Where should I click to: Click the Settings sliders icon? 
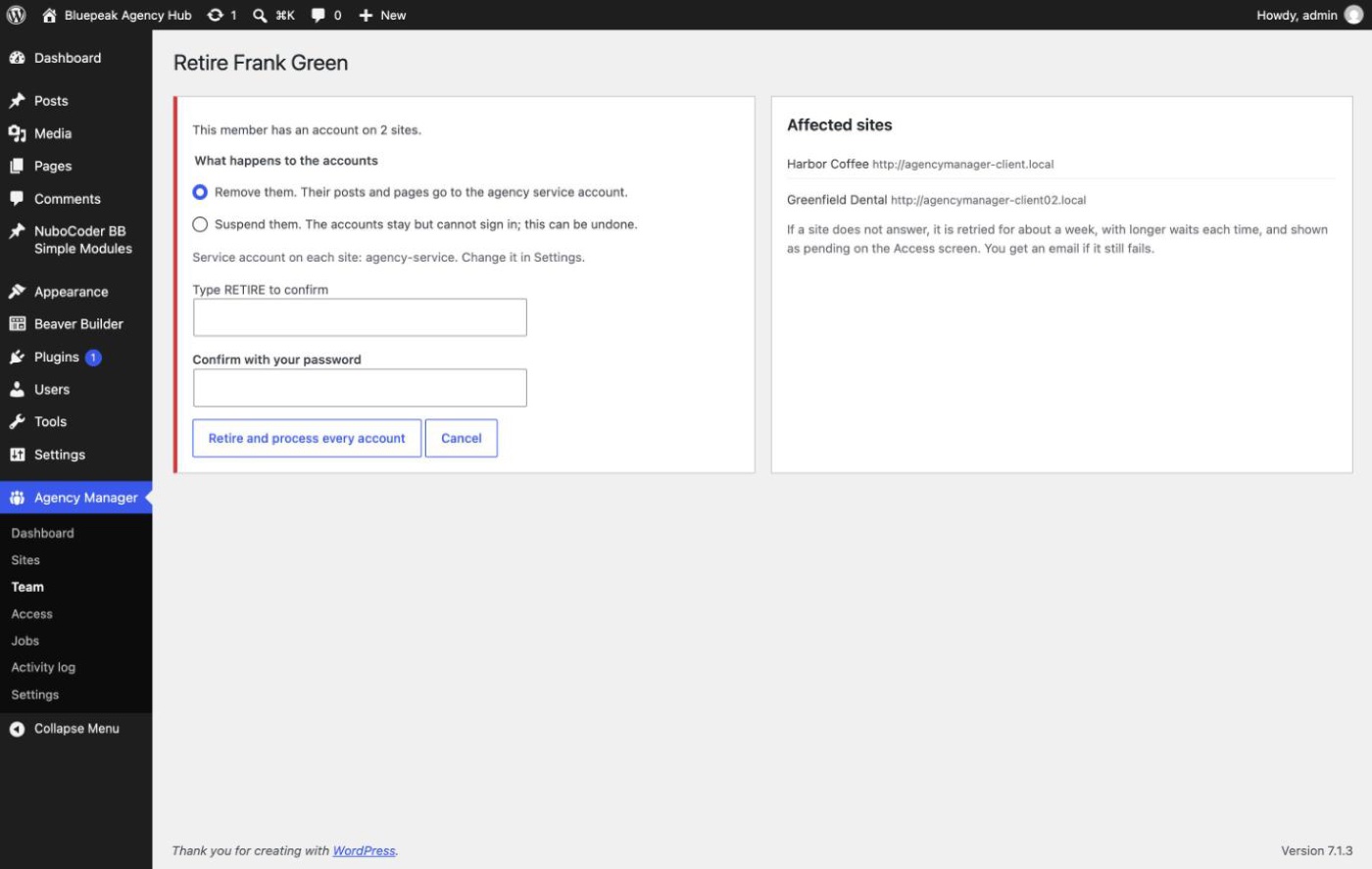click(17, 455)
